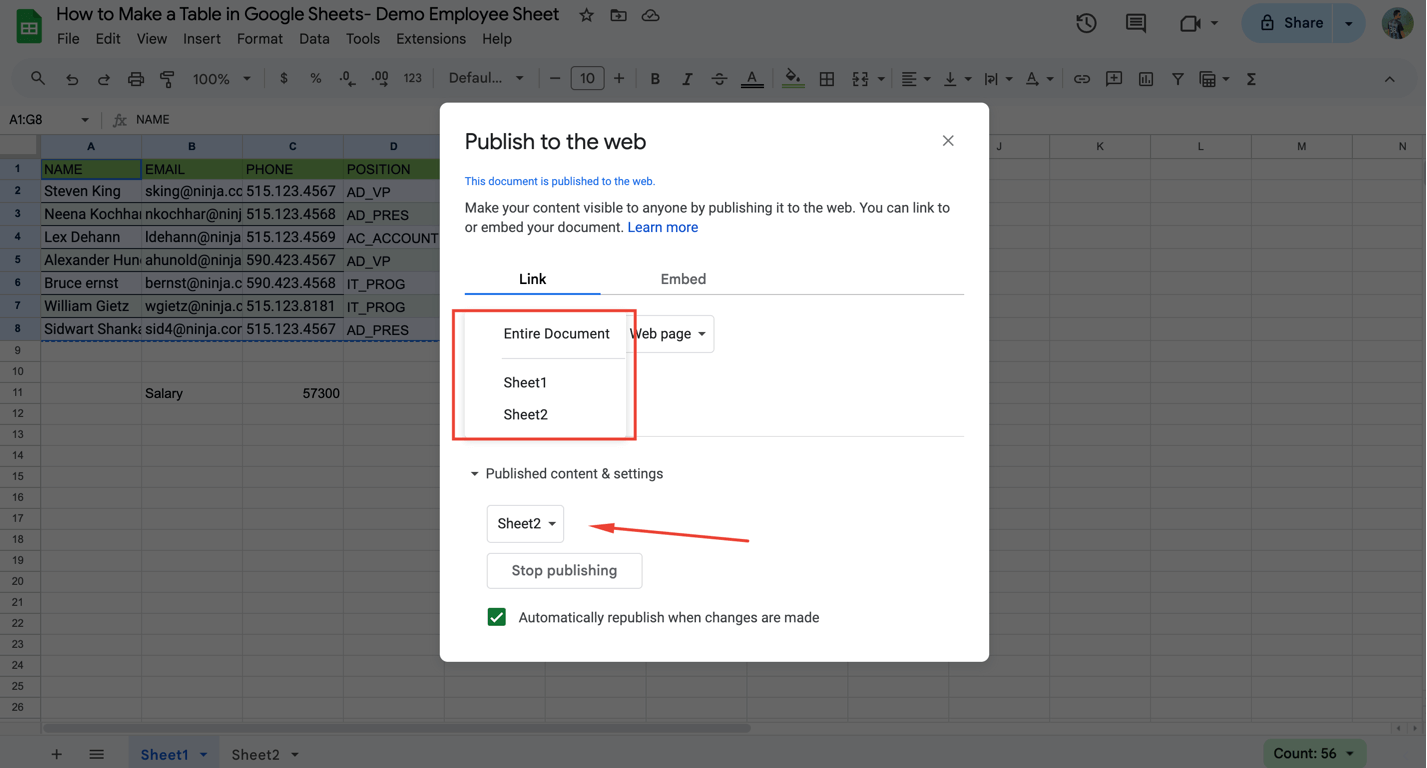Open the name box A1:G8 dropdown
The height and width of the screenshot is (768, 1427).
tap(84, 120)
